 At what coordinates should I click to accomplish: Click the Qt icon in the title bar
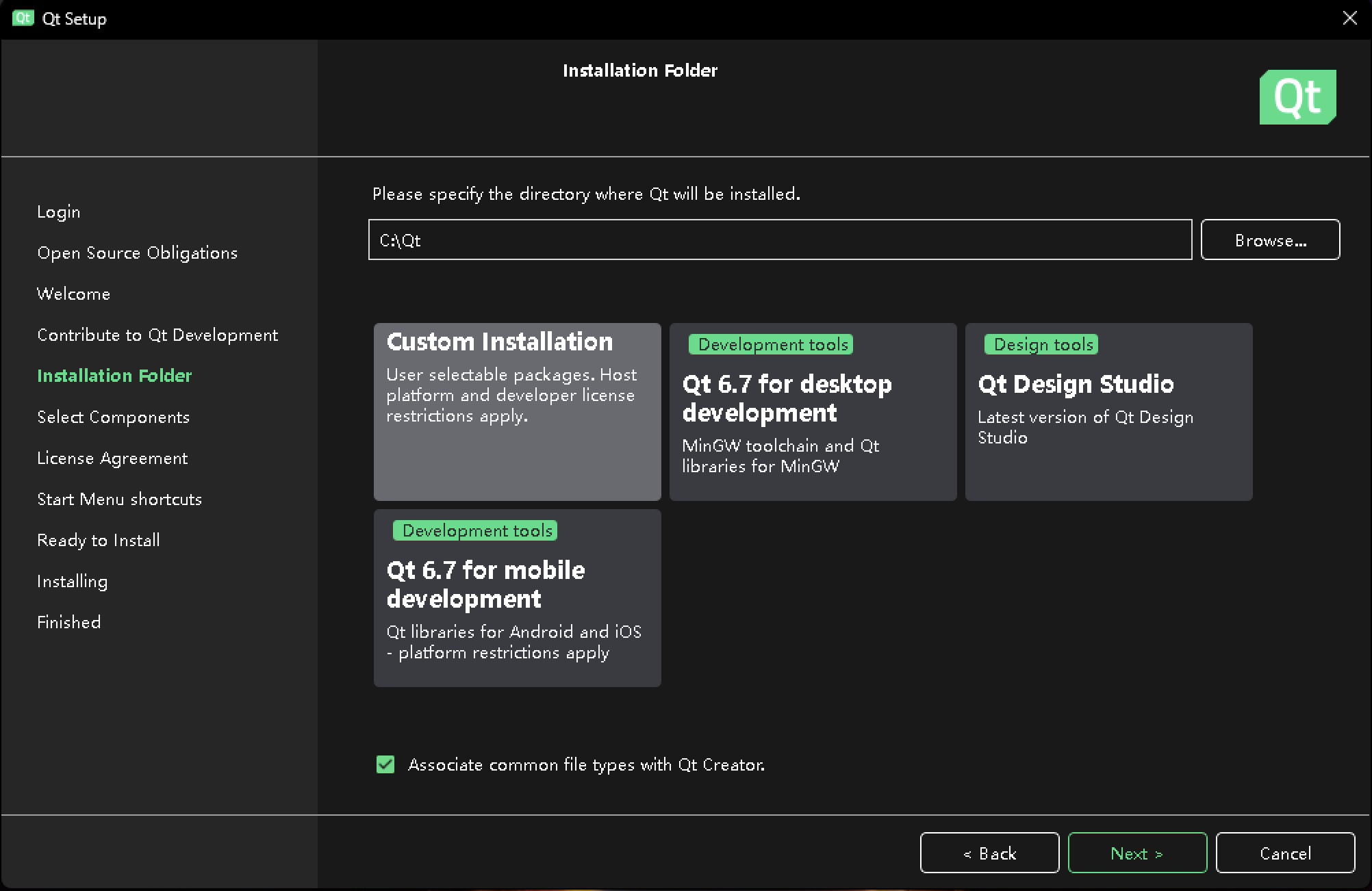point(23,18)
